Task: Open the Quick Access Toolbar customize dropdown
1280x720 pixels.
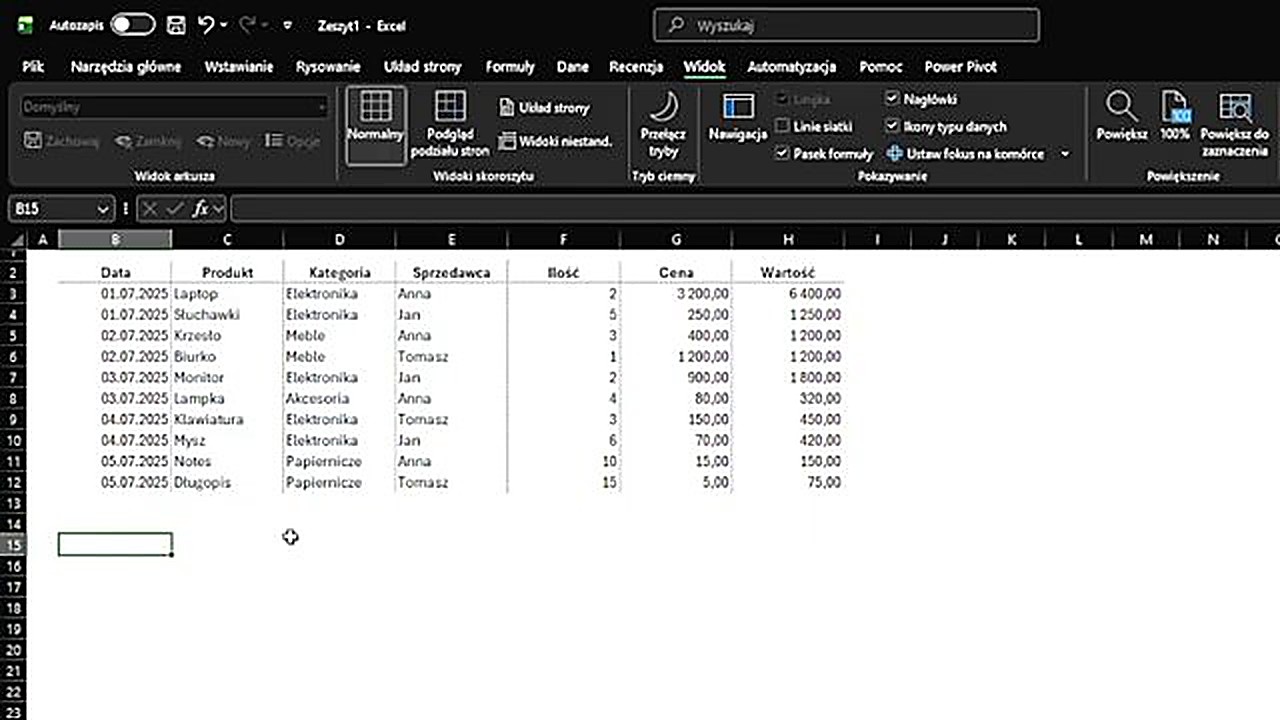Action: [288, 26]
